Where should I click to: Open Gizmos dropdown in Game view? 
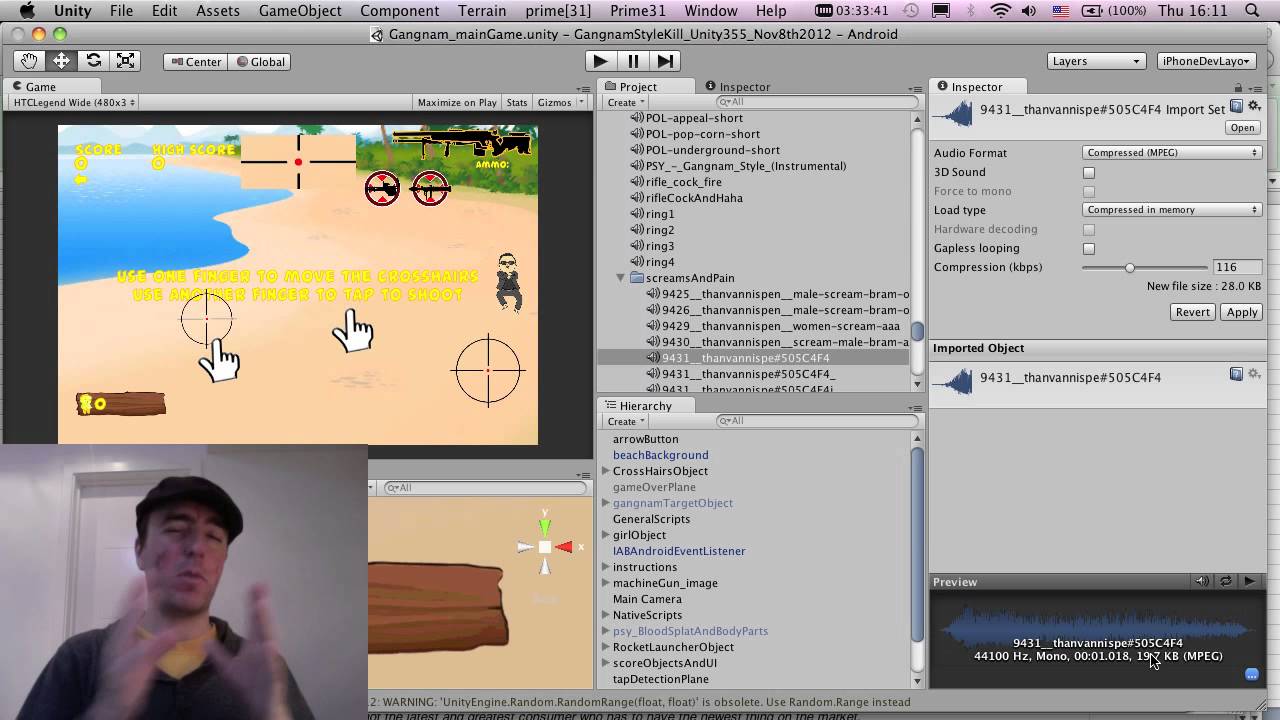point(559,102)
